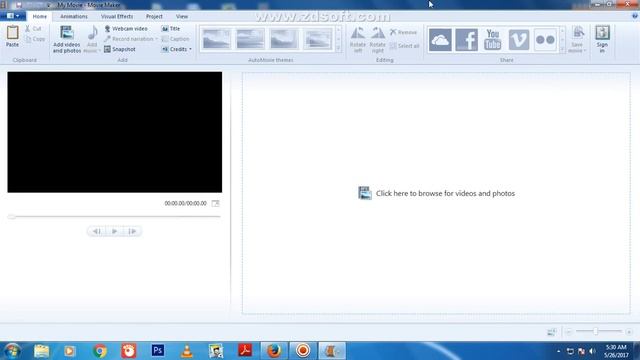Open the blue File menu button
The width and height of the screenshot is (640, 360).
click(x=13, y=16)
